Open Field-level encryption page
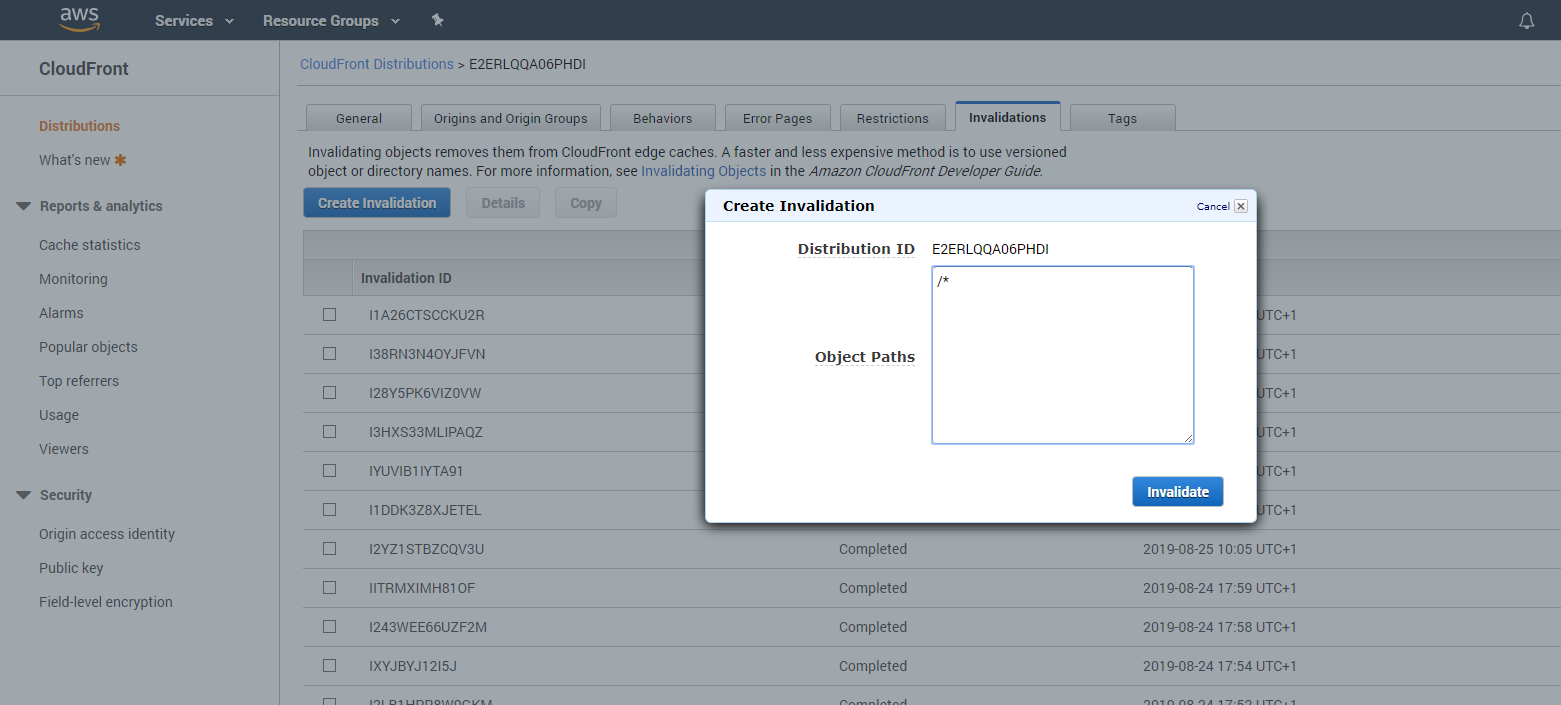 click(106, 602)
